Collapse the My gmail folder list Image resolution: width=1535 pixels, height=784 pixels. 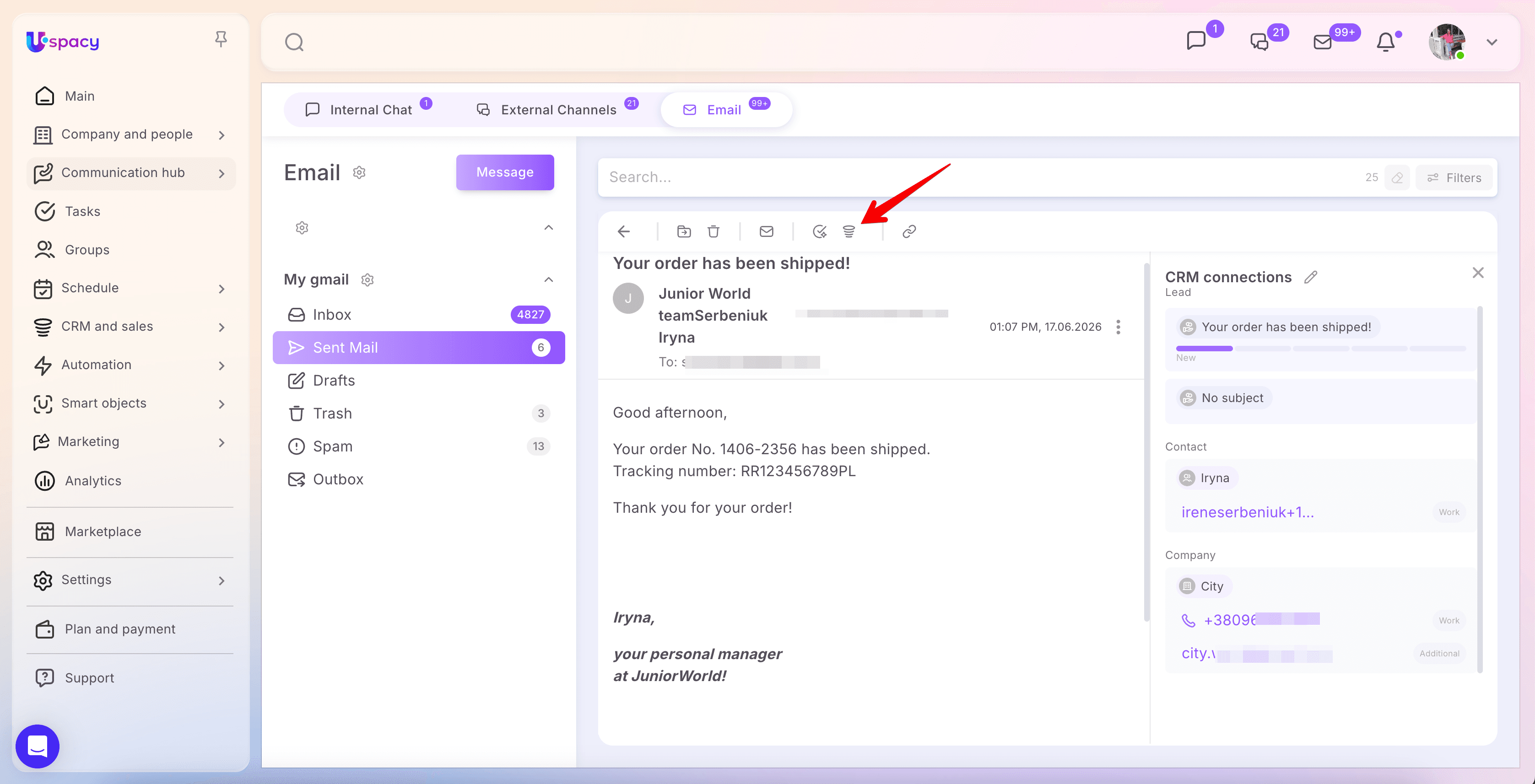(x=549, y=279)
